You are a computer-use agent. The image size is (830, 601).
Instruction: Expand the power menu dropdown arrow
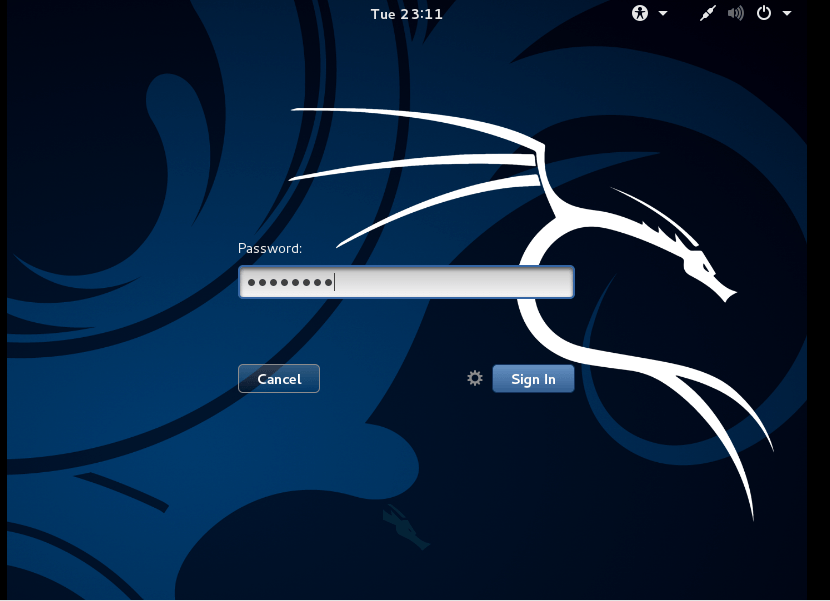[x=787, y=14]
